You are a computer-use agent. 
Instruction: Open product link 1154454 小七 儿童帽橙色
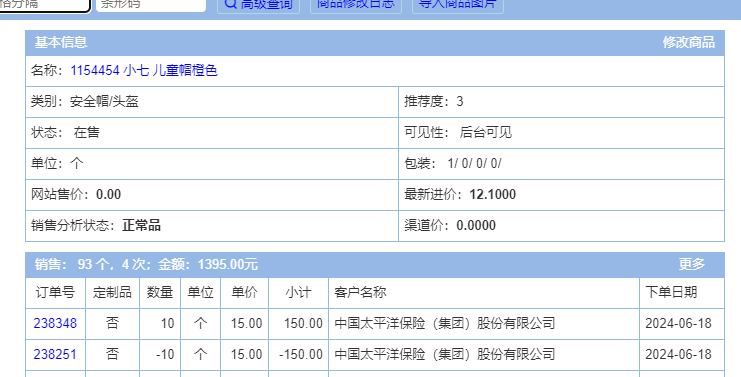(144, 71)
